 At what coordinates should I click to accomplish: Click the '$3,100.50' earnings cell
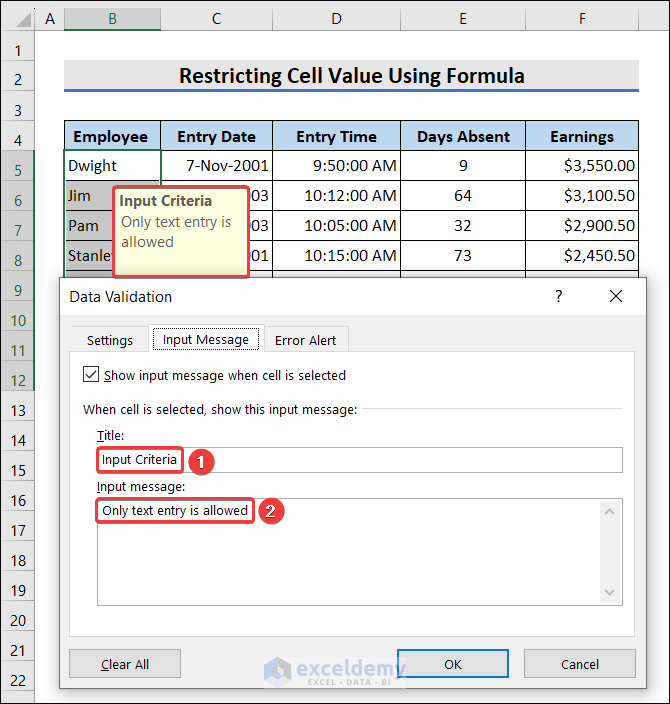point(582,196)
